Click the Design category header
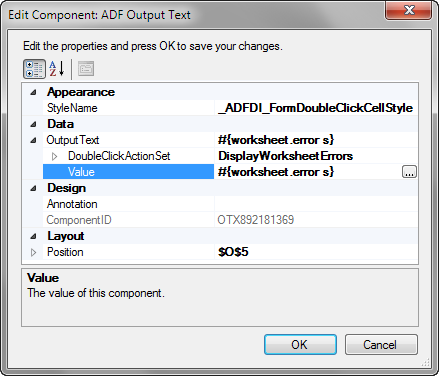This screenshot has height=376, width=439. click(66, 188)
